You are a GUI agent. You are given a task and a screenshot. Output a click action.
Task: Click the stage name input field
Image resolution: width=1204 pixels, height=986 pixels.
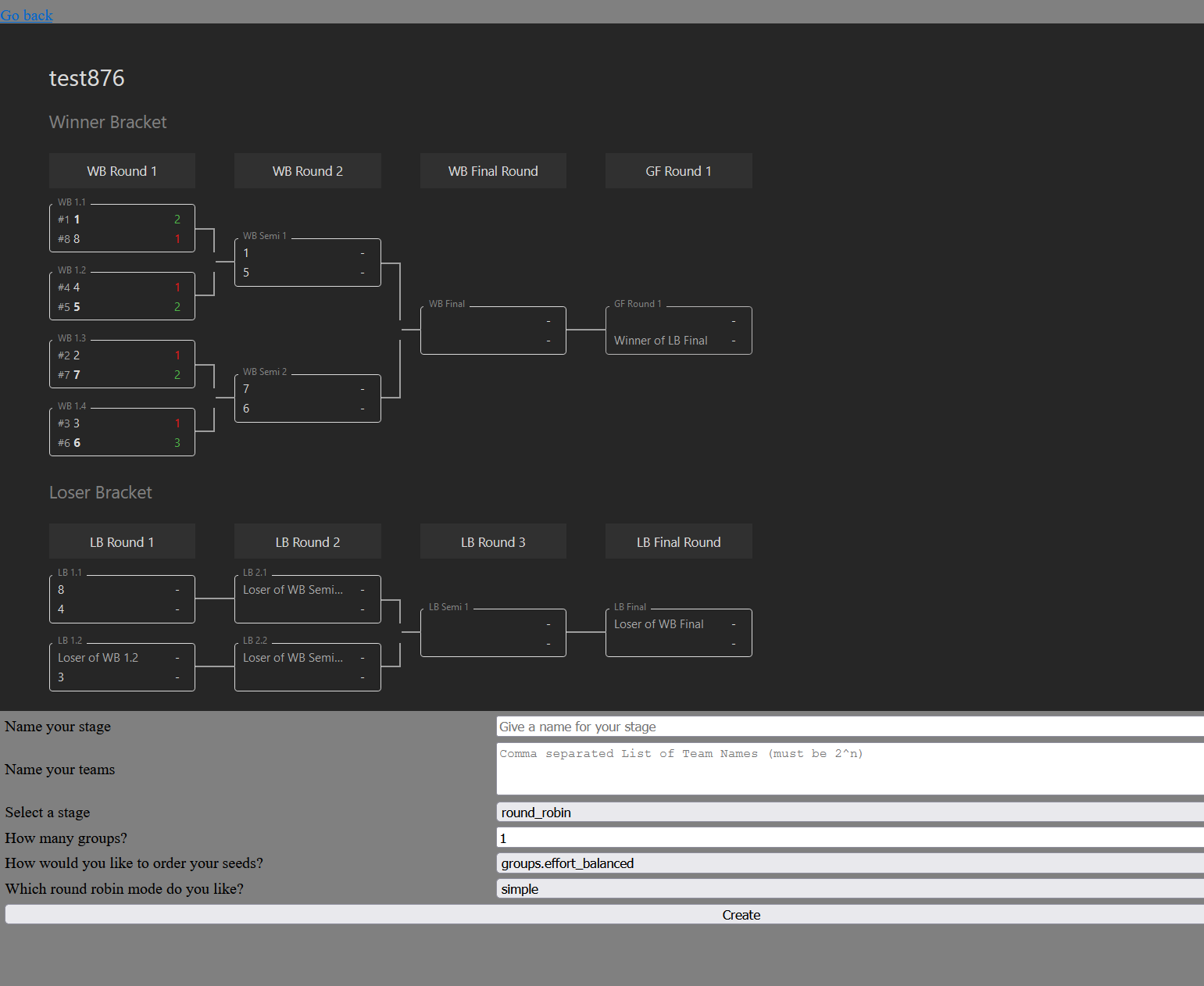[849, 726]
